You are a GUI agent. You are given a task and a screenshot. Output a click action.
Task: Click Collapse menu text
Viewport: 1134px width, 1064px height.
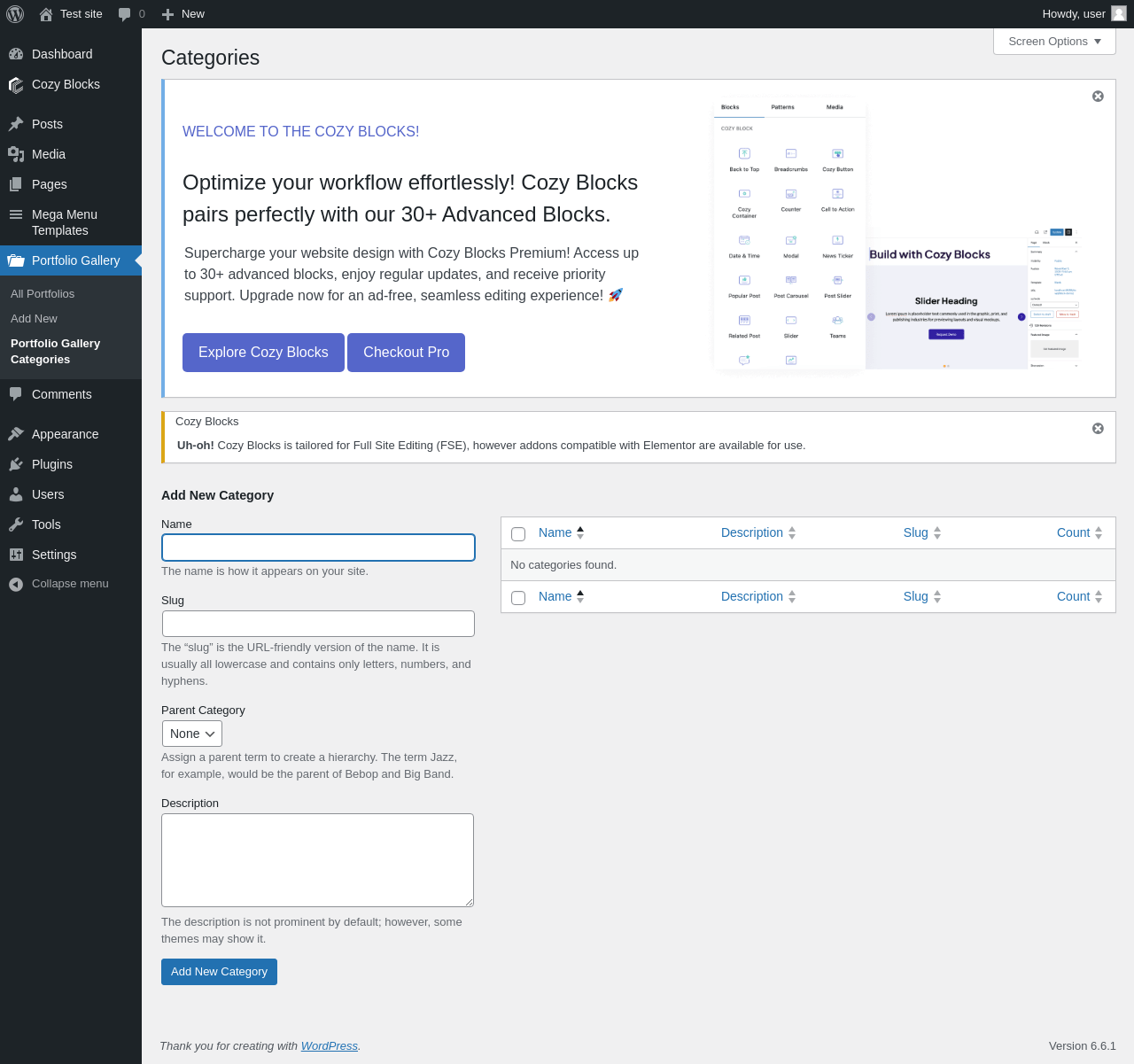(70, 584)
